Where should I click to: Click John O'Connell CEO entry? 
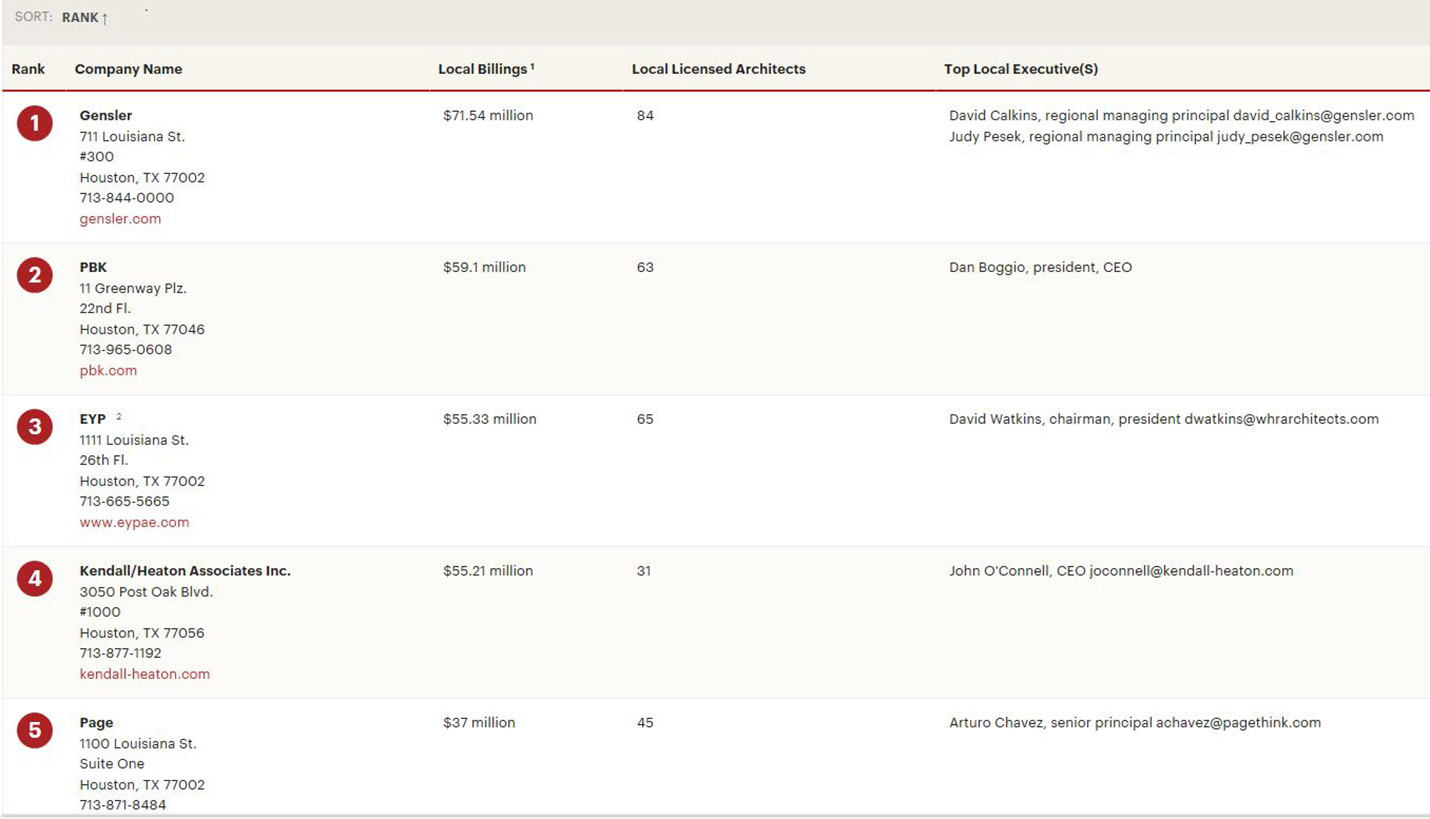pyautogui.click(x=1121, y=572)
